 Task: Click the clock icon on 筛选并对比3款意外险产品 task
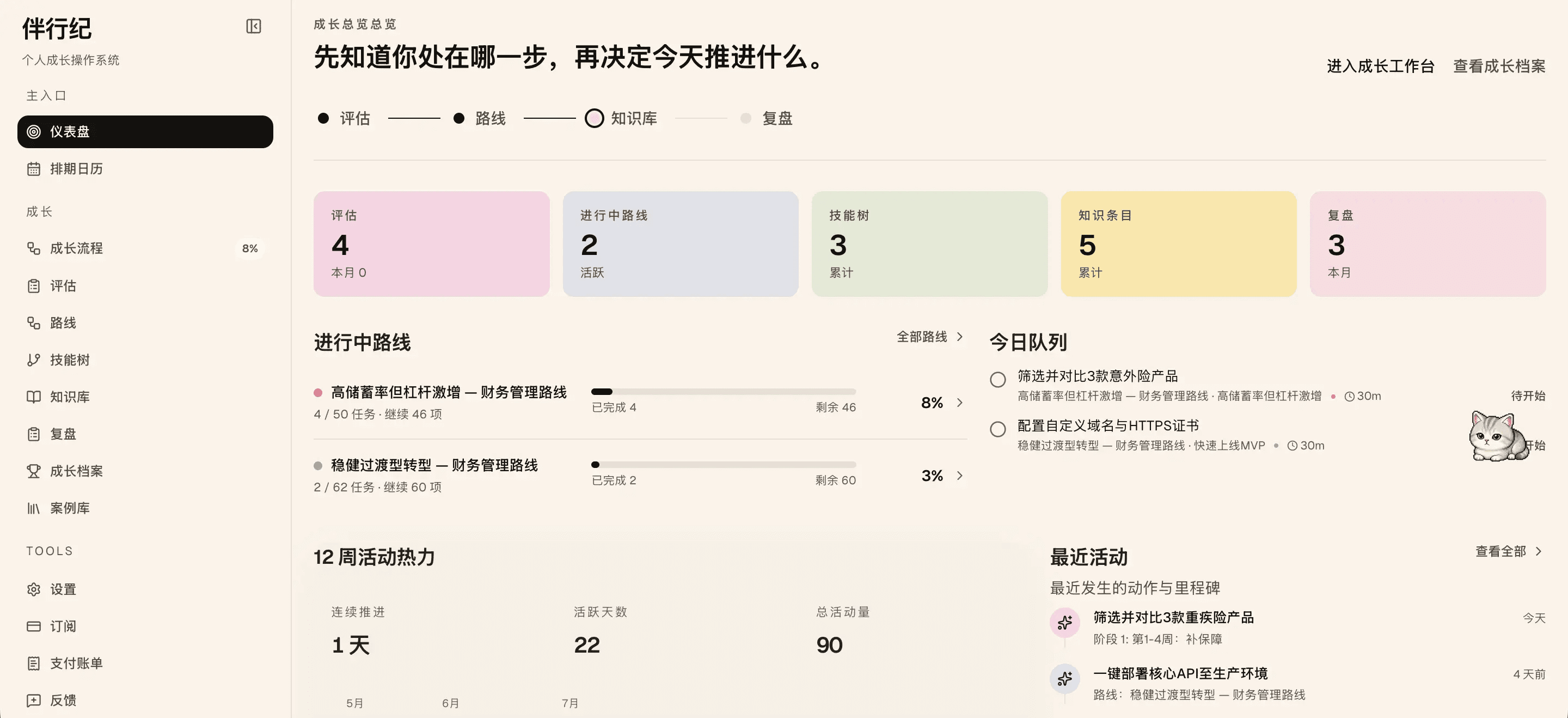coord(1350,397)
